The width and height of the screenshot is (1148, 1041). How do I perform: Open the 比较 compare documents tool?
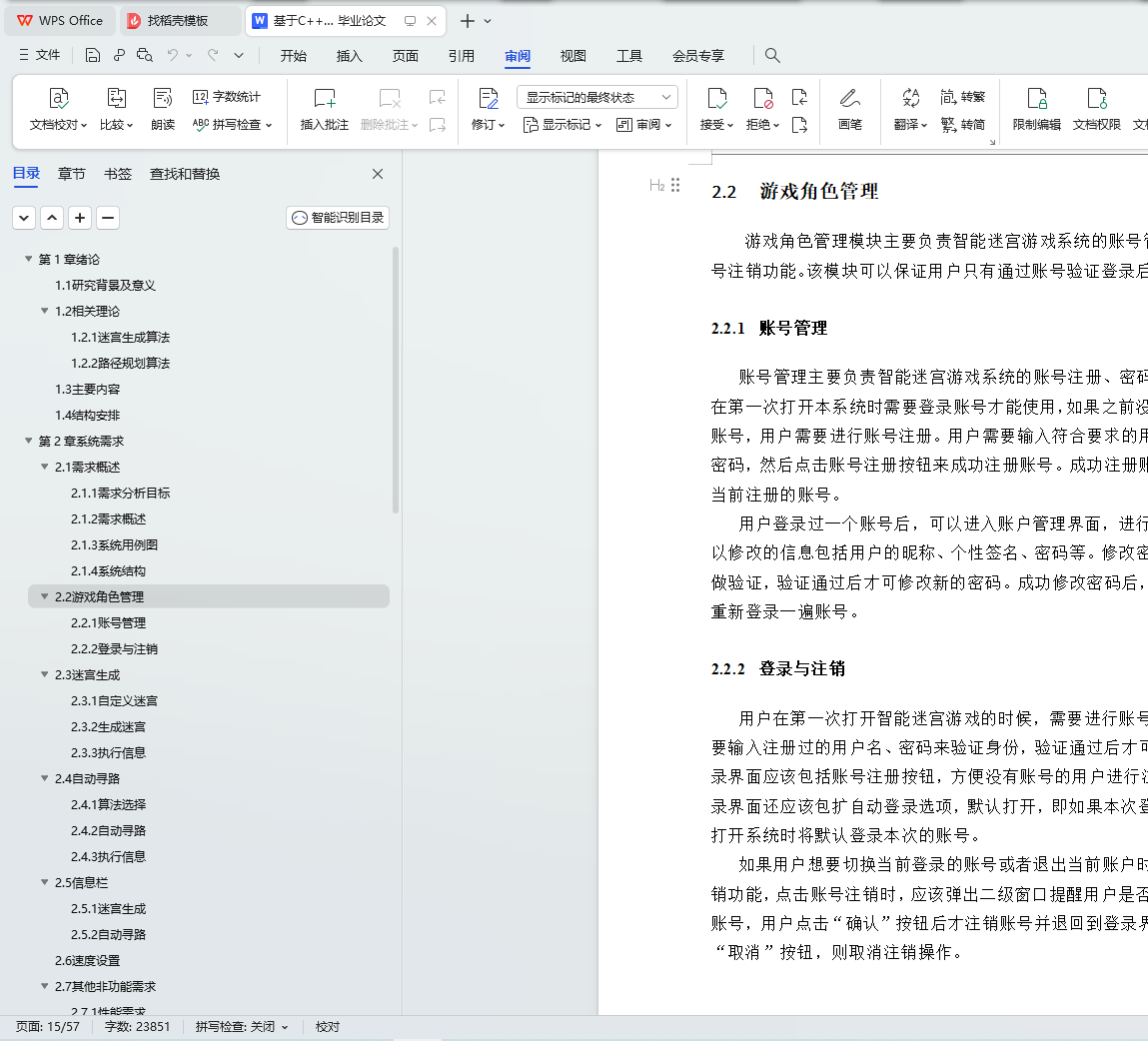(117, 99)
